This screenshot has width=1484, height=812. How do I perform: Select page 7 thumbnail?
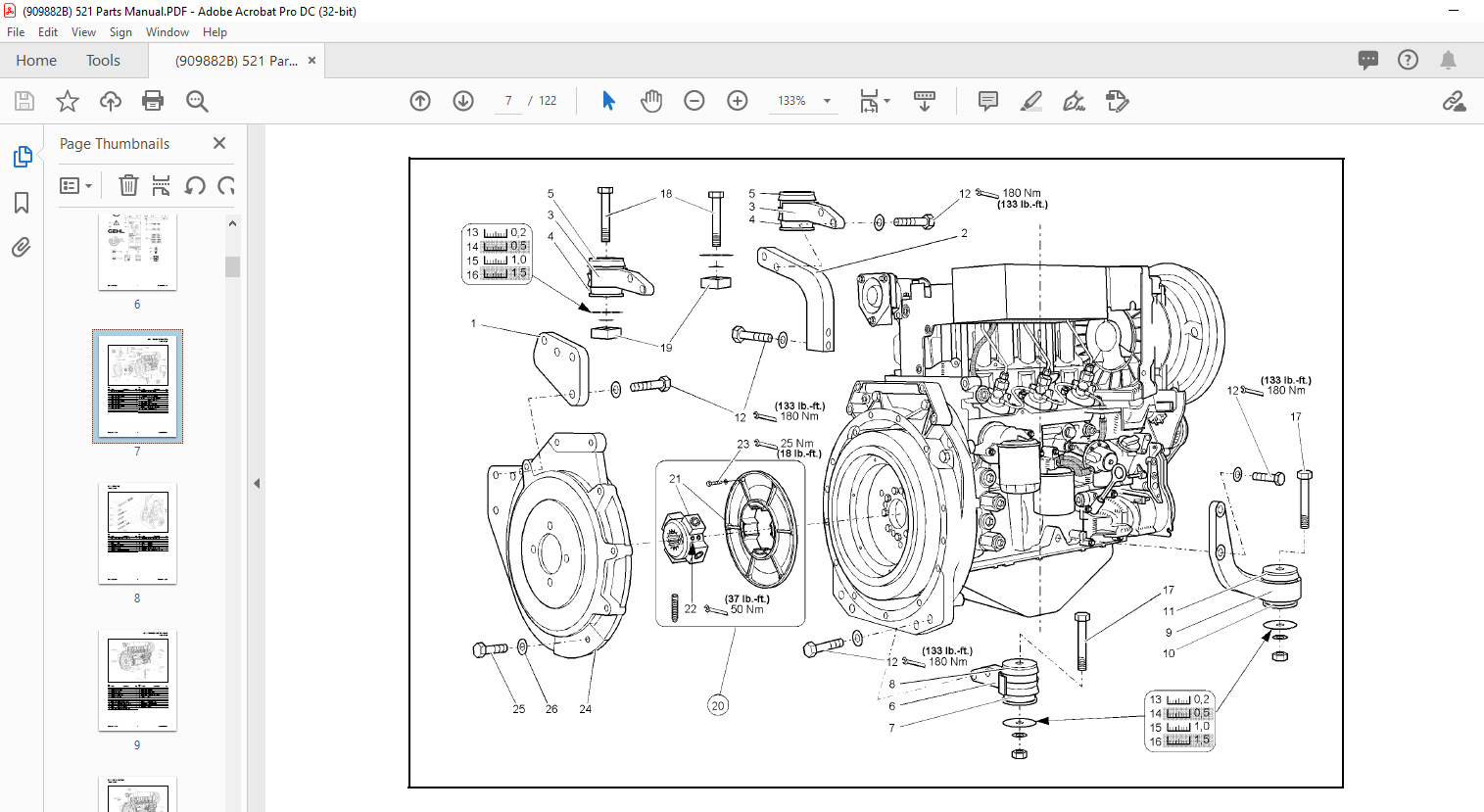(x=137, y=386)
